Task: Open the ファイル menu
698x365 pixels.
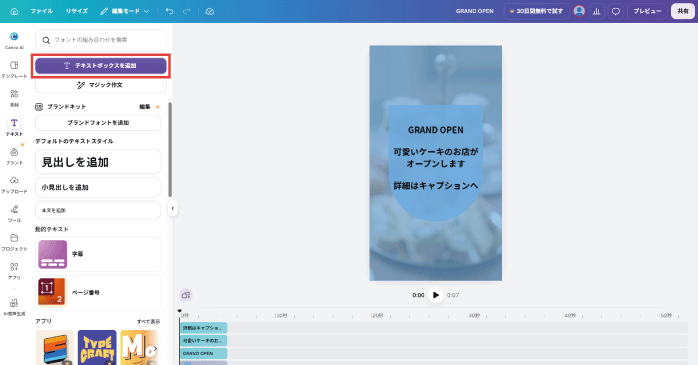Action: (41, 11)
